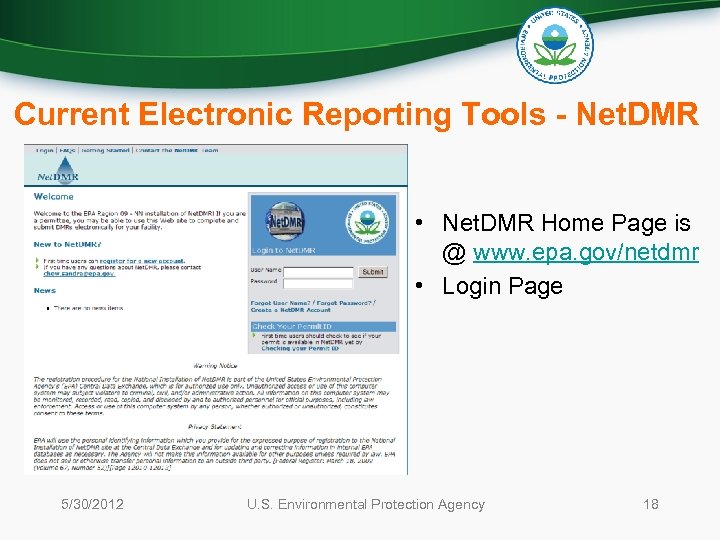
Task: Open Login in top navigation
Action: [45, 150]
